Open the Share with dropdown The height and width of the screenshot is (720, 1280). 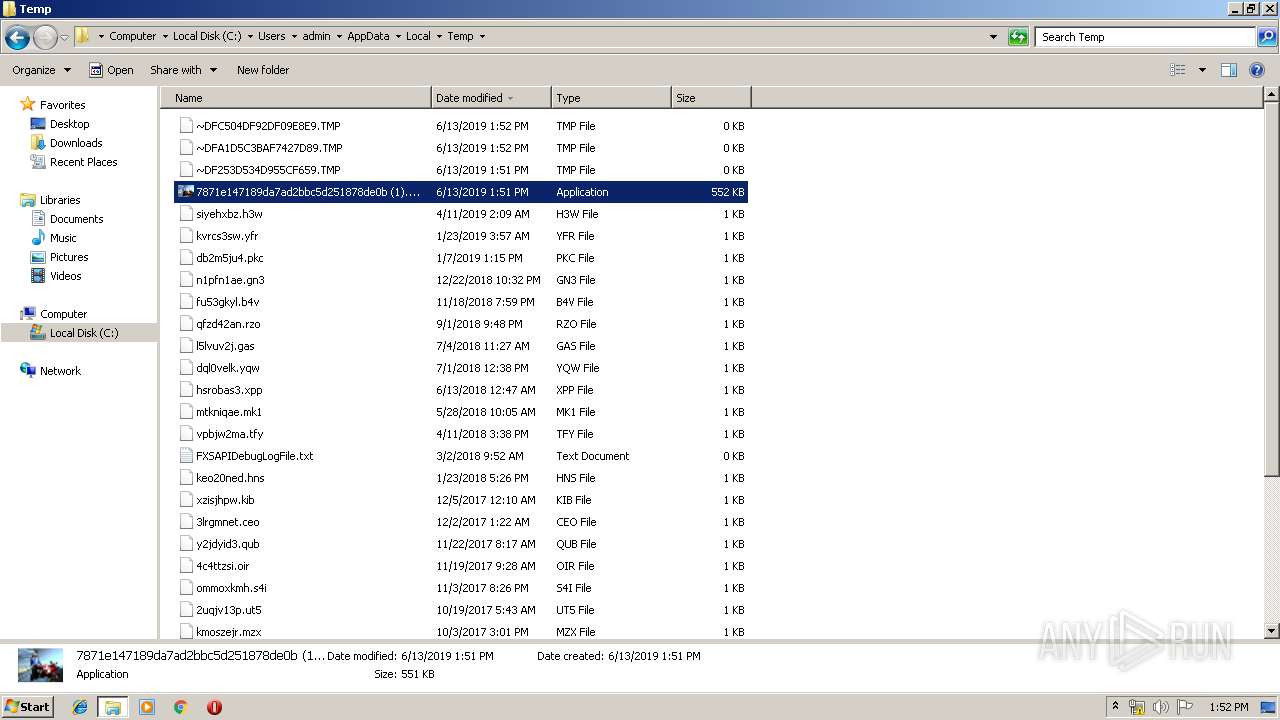point(184,70)
